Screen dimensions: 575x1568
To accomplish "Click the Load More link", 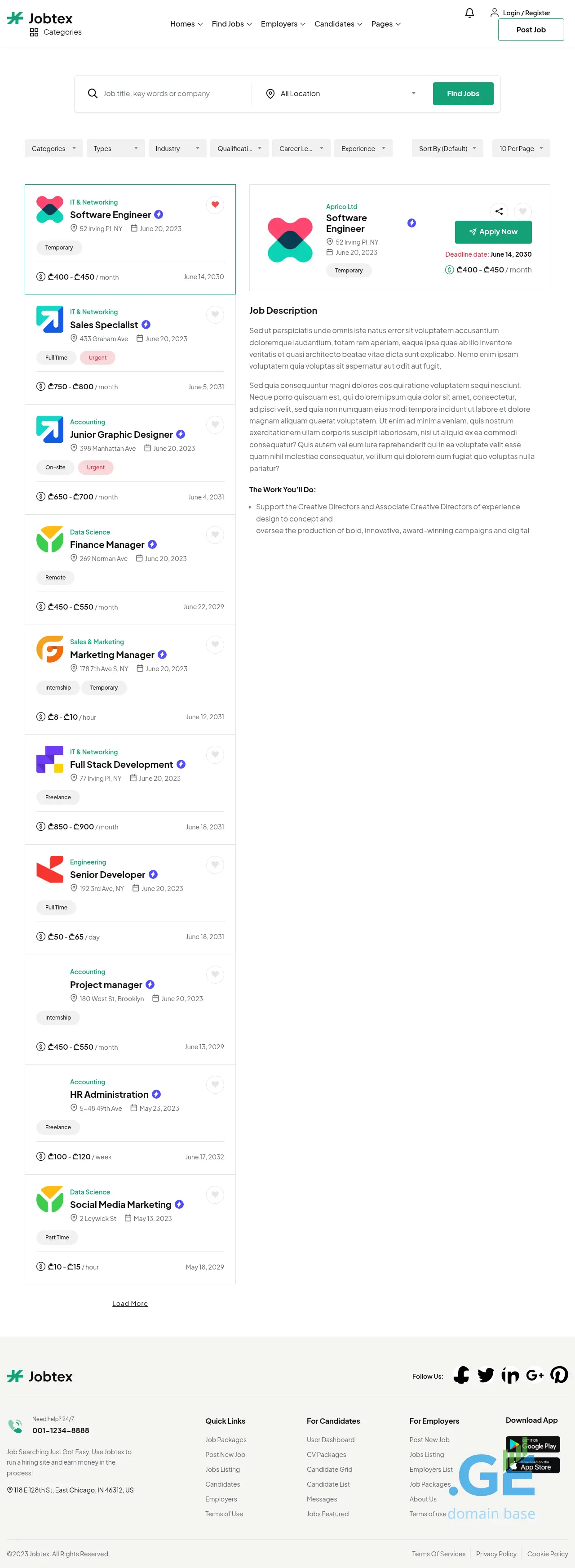I will tap(130, 1304).
